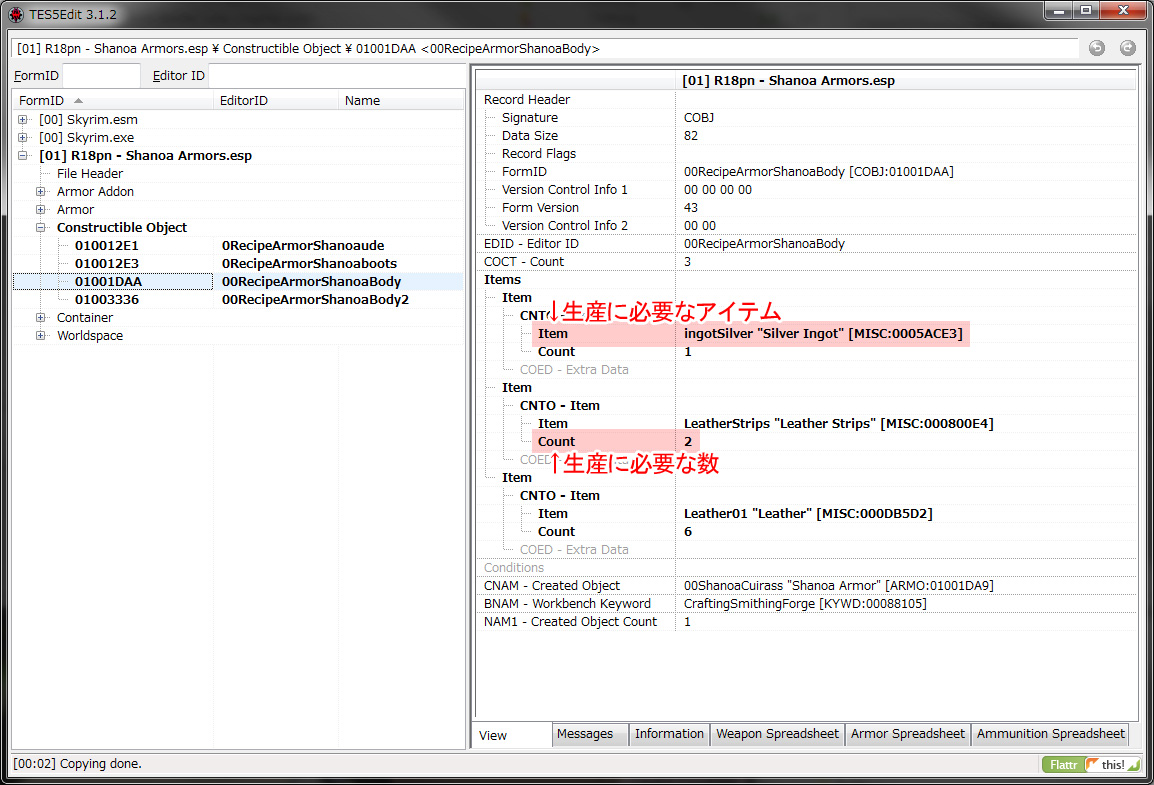The image size is (1154, 785).
Task: Select record 010012E1 0RecipeArmorShanoaude
Action: pos(238,246)
